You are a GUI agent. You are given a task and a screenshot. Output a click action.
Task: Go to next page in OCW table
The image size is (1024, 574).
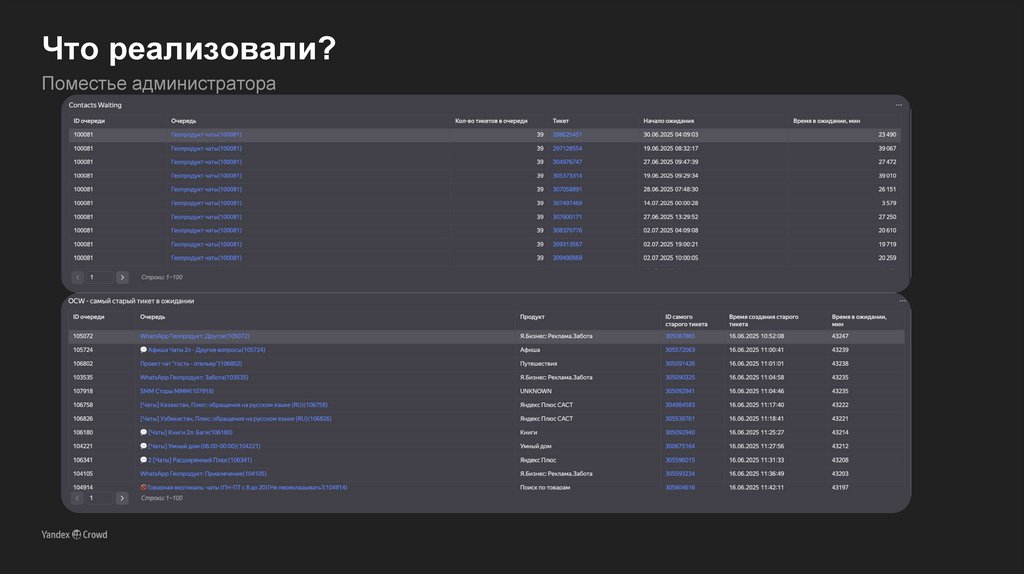[x=122, y=498]
